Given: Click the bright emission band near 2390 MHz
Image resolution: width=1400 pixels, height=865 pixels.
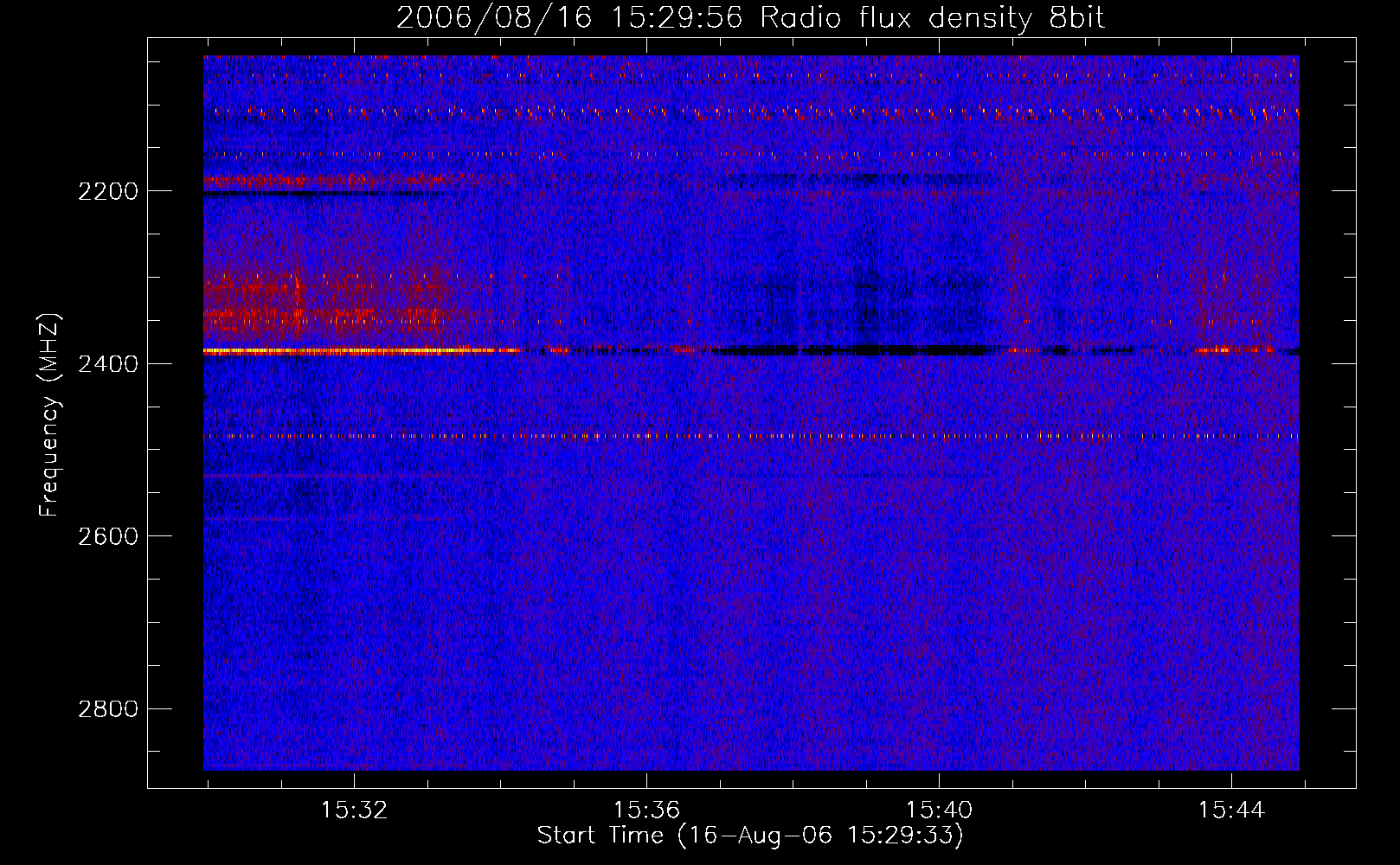Looking at the screenshot, I should tap(362, 351).
